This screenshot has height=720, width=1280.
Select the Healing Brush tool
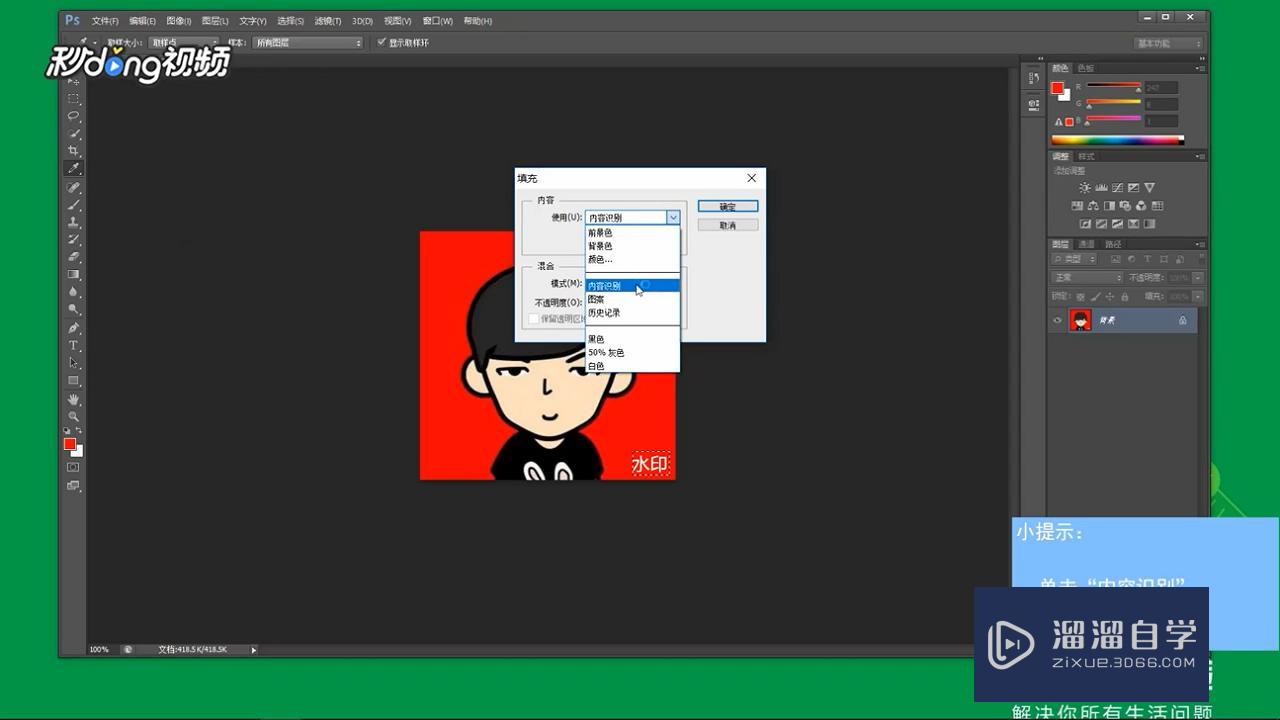pos(74,187)
